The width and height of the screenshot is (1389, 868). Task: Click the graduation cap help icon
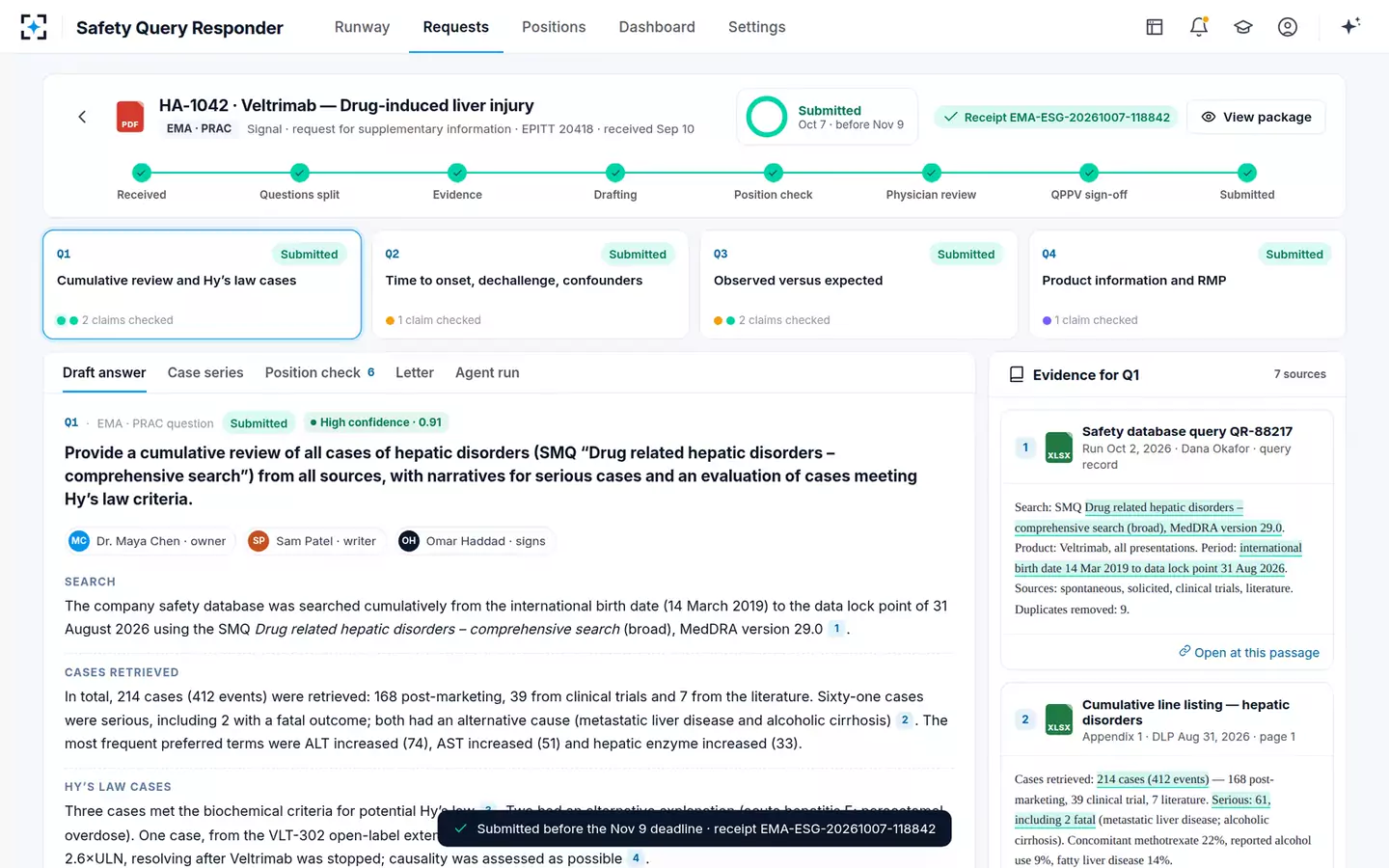[1243, 27]
